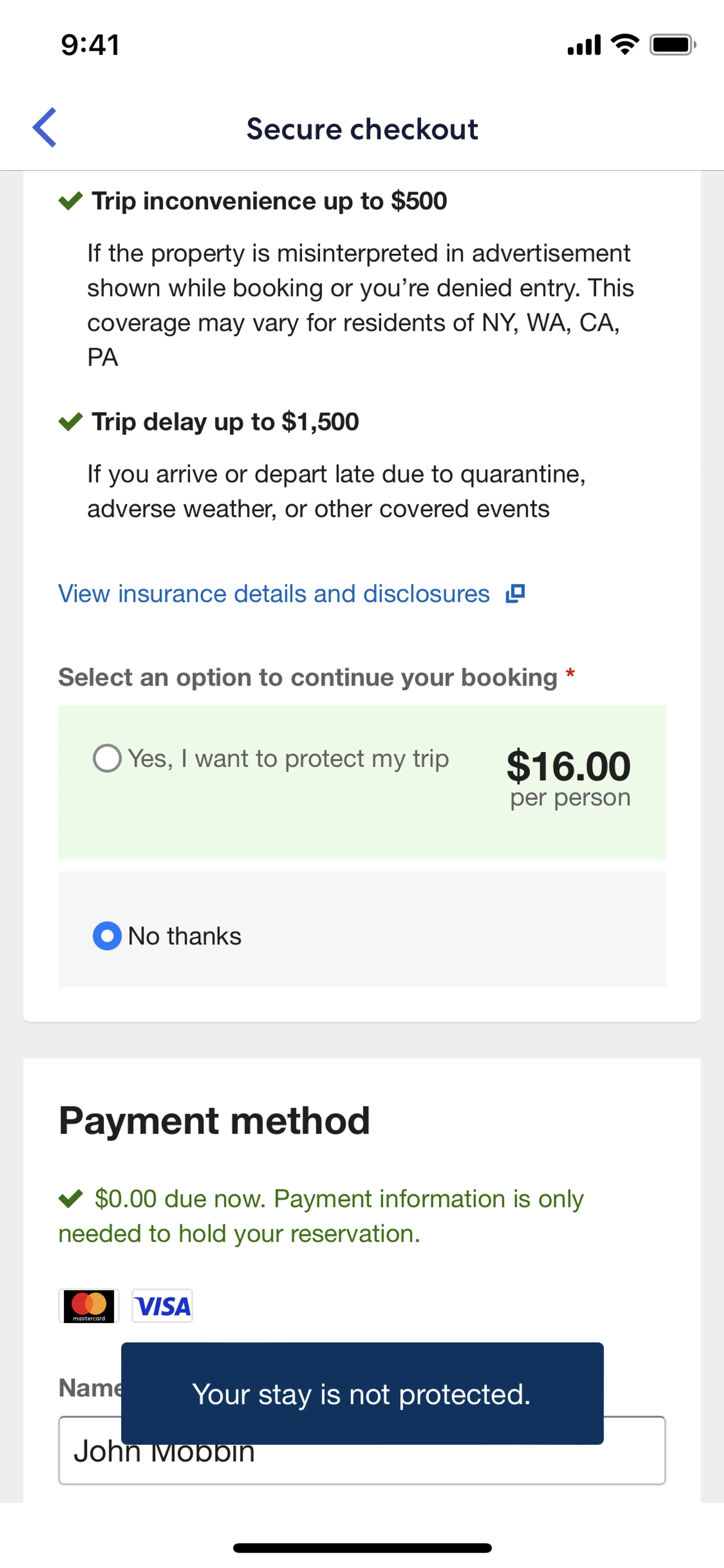Tap the Wi-Fi icon in status bar
724x1568 pixels.
click(625, 45)
